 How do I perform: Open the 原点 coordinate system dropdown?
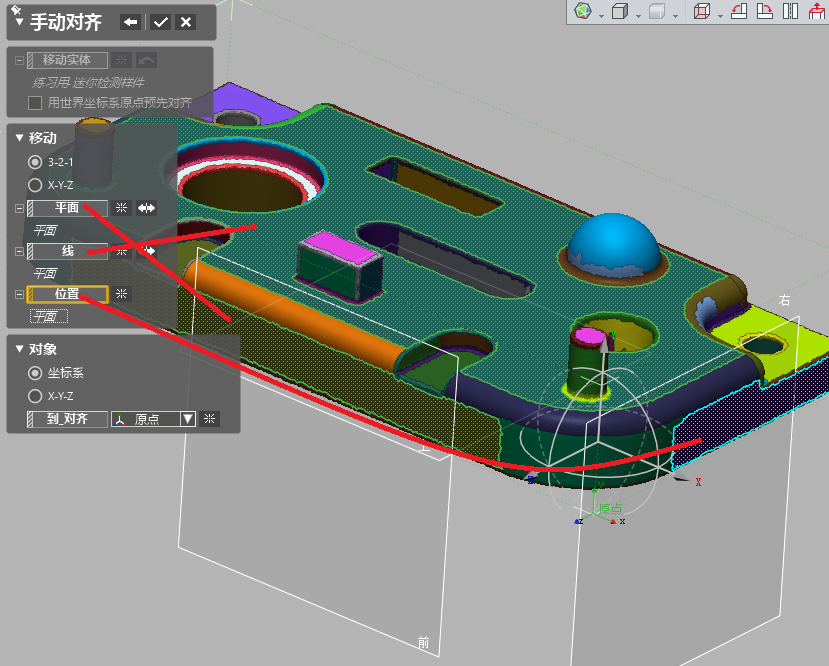point(187,419)
